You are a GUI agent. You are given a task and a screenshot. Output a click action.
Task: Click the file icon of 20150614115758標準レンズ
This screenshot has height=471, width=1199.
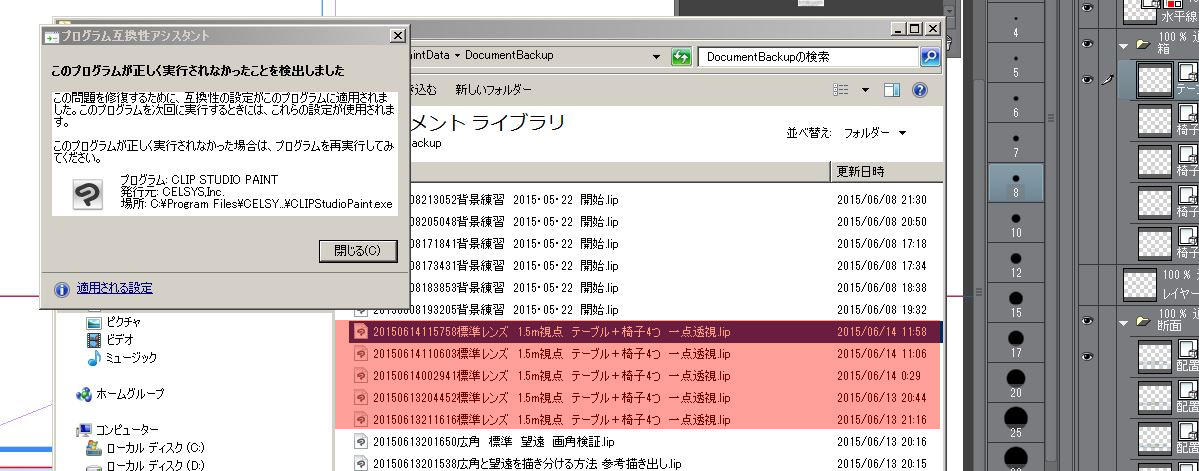pyautogui.click(x=361, y=332)
